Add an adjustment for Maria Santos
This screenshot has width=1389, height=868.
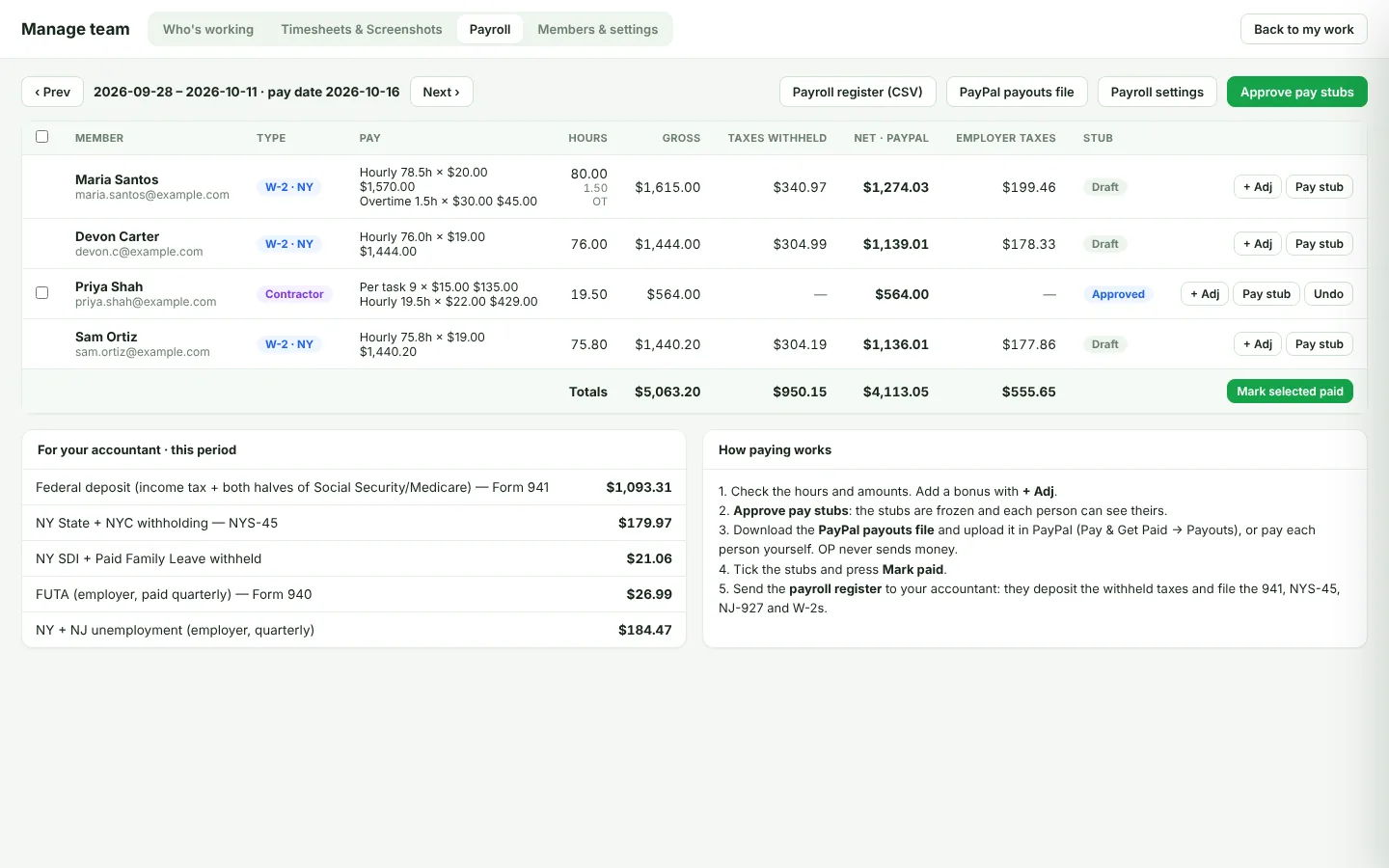pos(1258,187)
